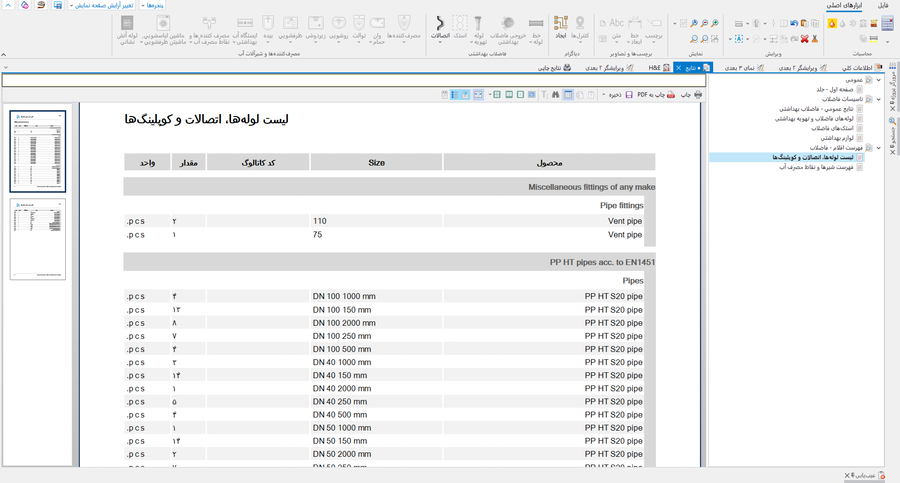Collapse the عمومی tree node
The width and height of the screenshot is (900, 483).
point(879,78)
